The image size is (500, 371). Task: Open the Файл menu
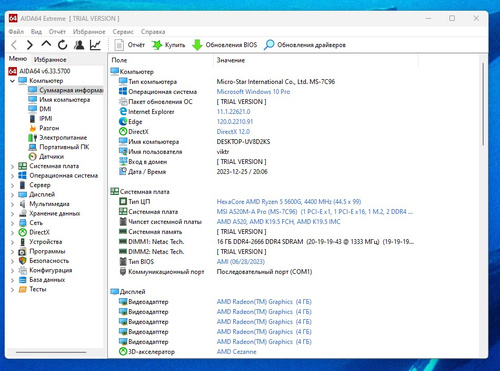click(16, 32)
